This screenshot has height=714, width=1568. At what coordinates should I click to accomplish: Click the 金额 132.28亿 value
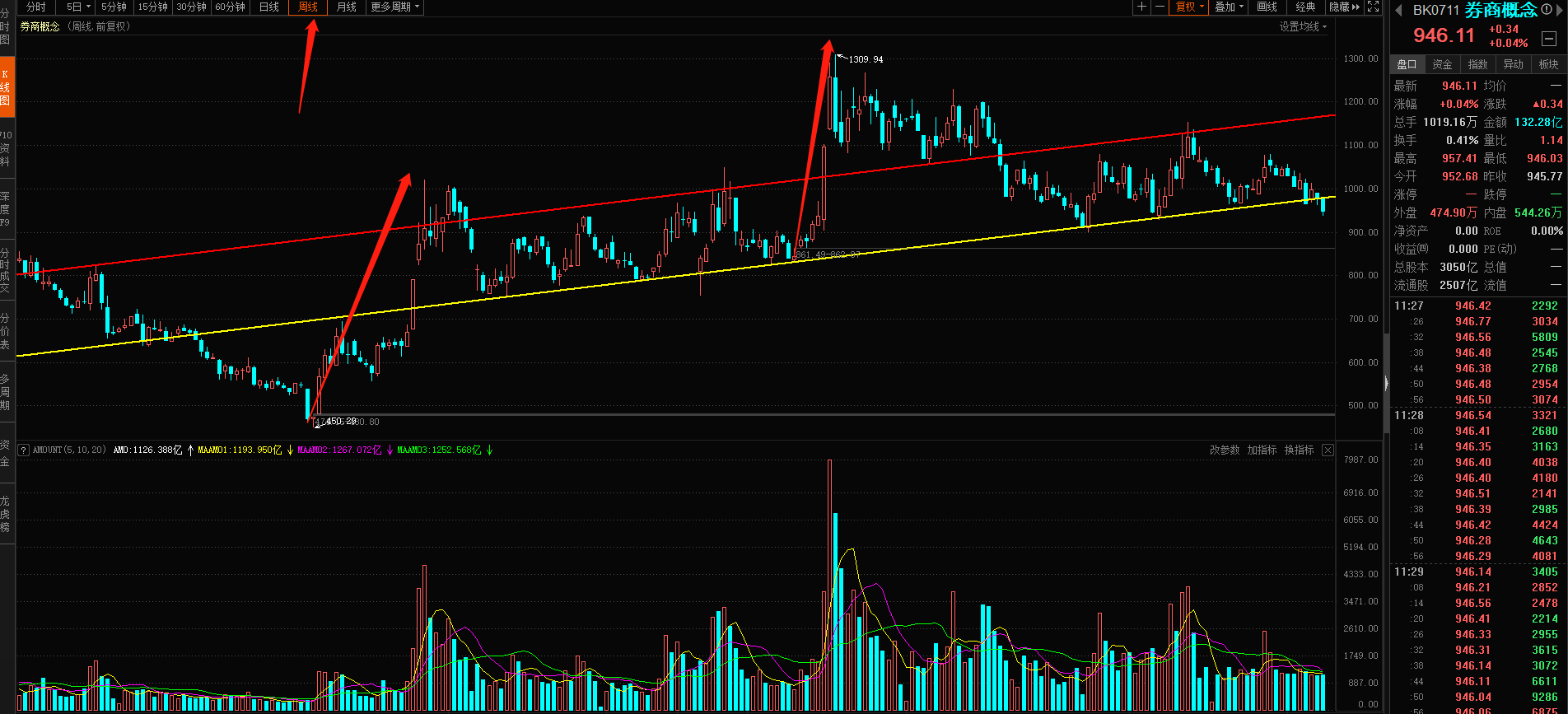(1538, 122)
